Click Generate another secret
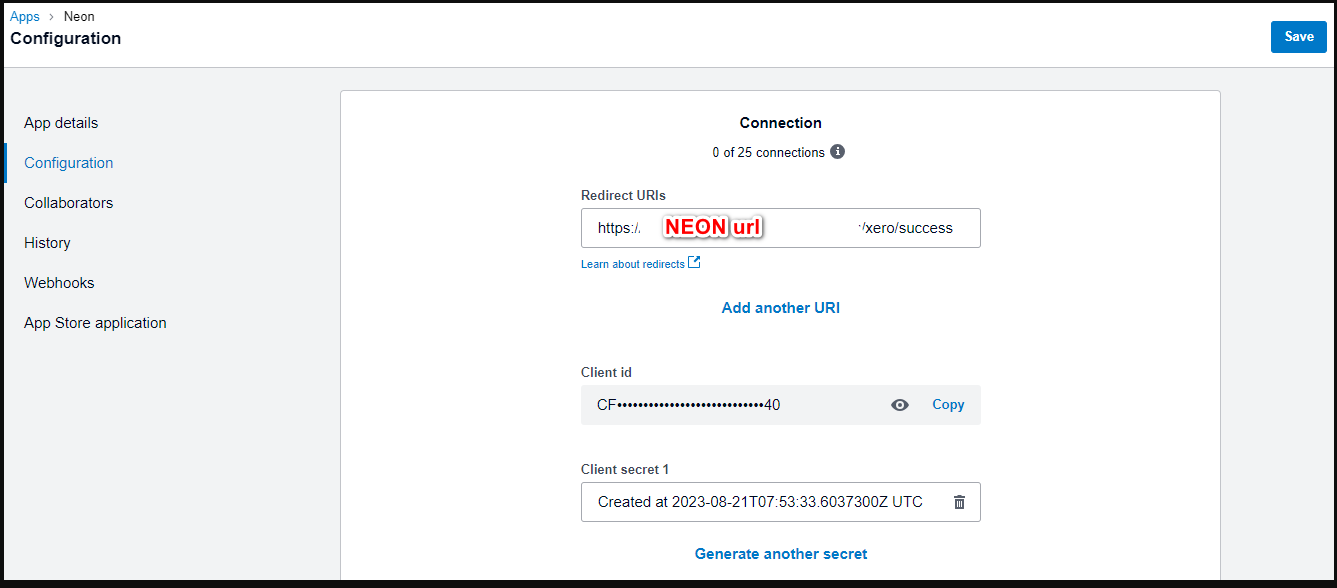The image size is (1337, 588). point(781,554)
